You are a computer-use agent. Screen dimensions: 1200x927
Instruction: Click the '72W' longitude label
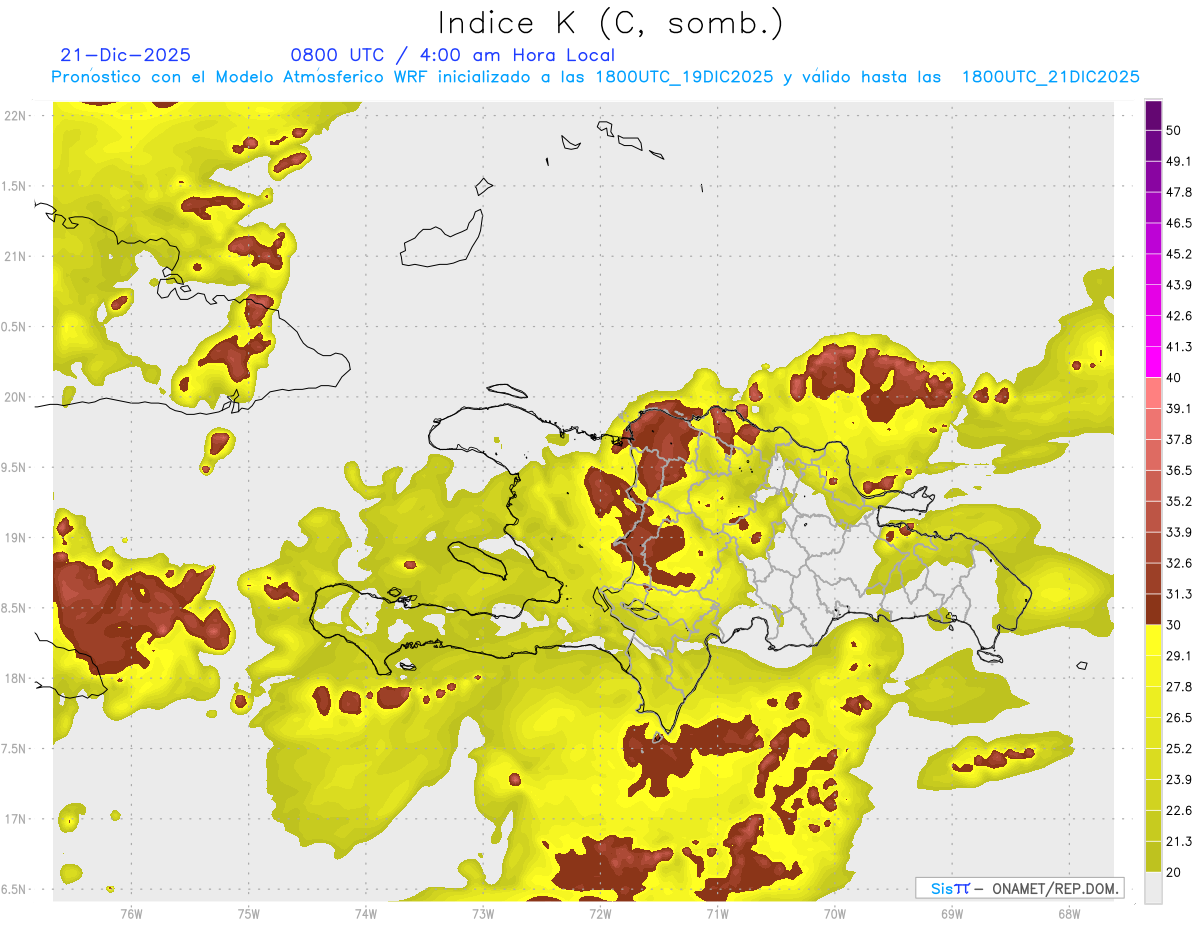click(599, 913)
